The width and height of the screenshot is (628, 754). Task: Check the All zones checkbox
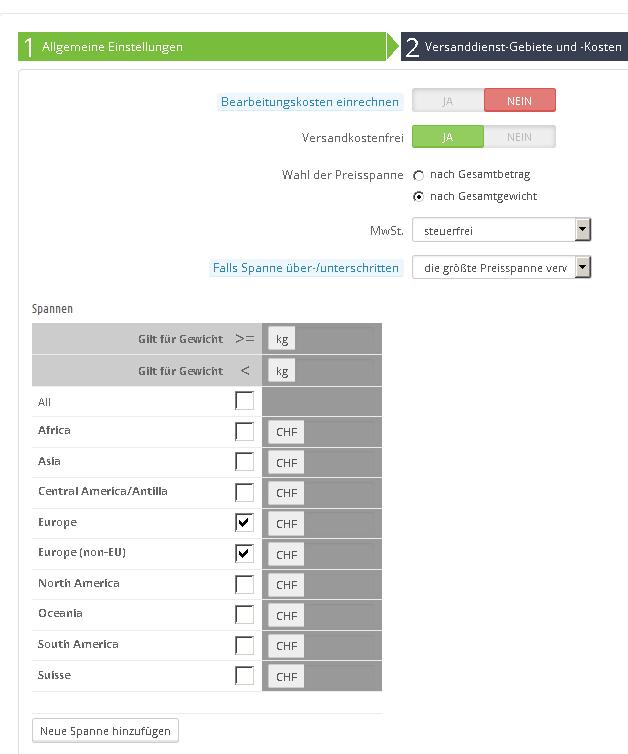(244, 401)
